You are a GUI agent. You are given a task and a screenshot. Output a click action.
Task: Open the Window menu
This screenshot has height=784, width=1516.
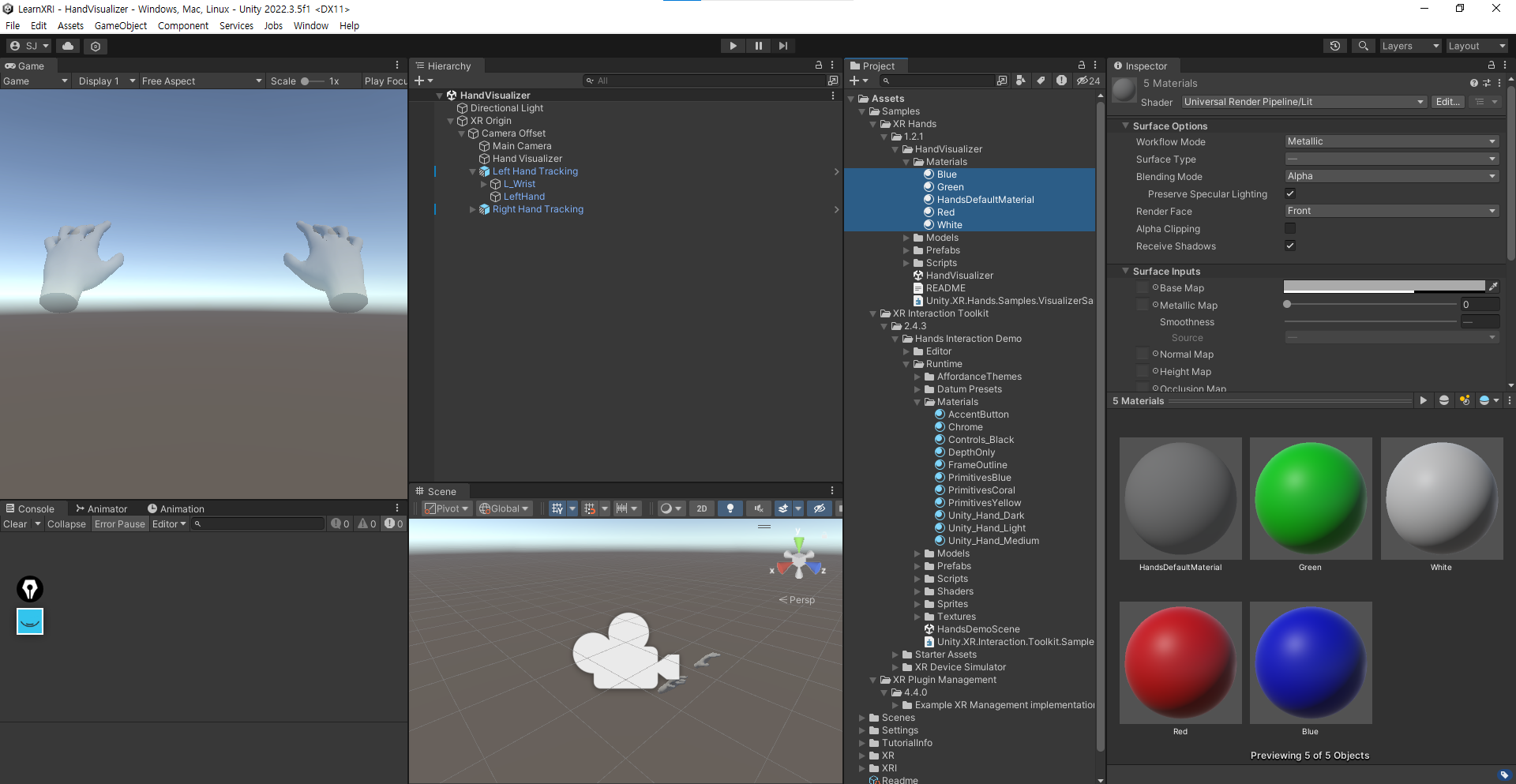click(311, 25)
